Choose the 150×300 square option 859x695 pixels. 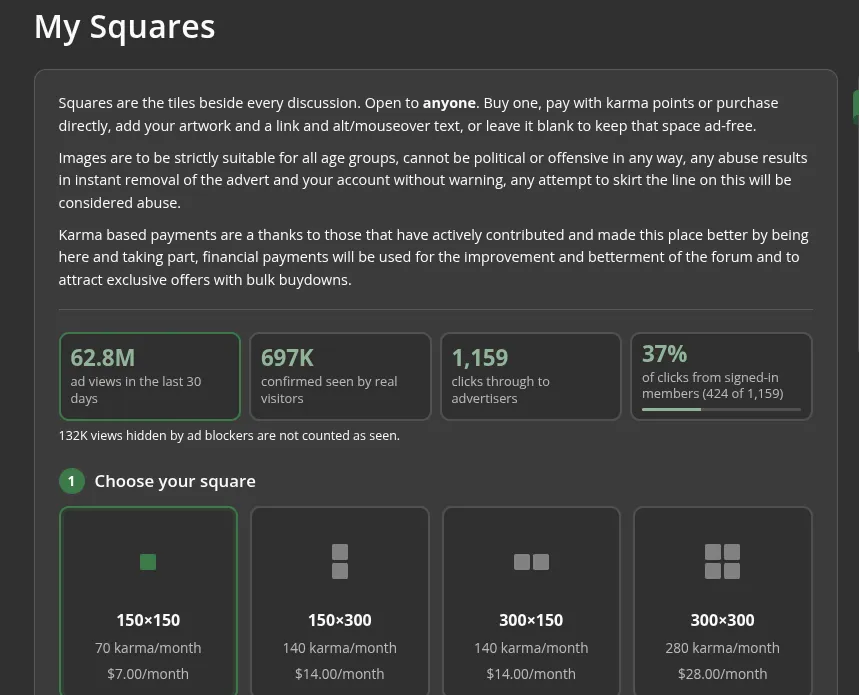340,601
